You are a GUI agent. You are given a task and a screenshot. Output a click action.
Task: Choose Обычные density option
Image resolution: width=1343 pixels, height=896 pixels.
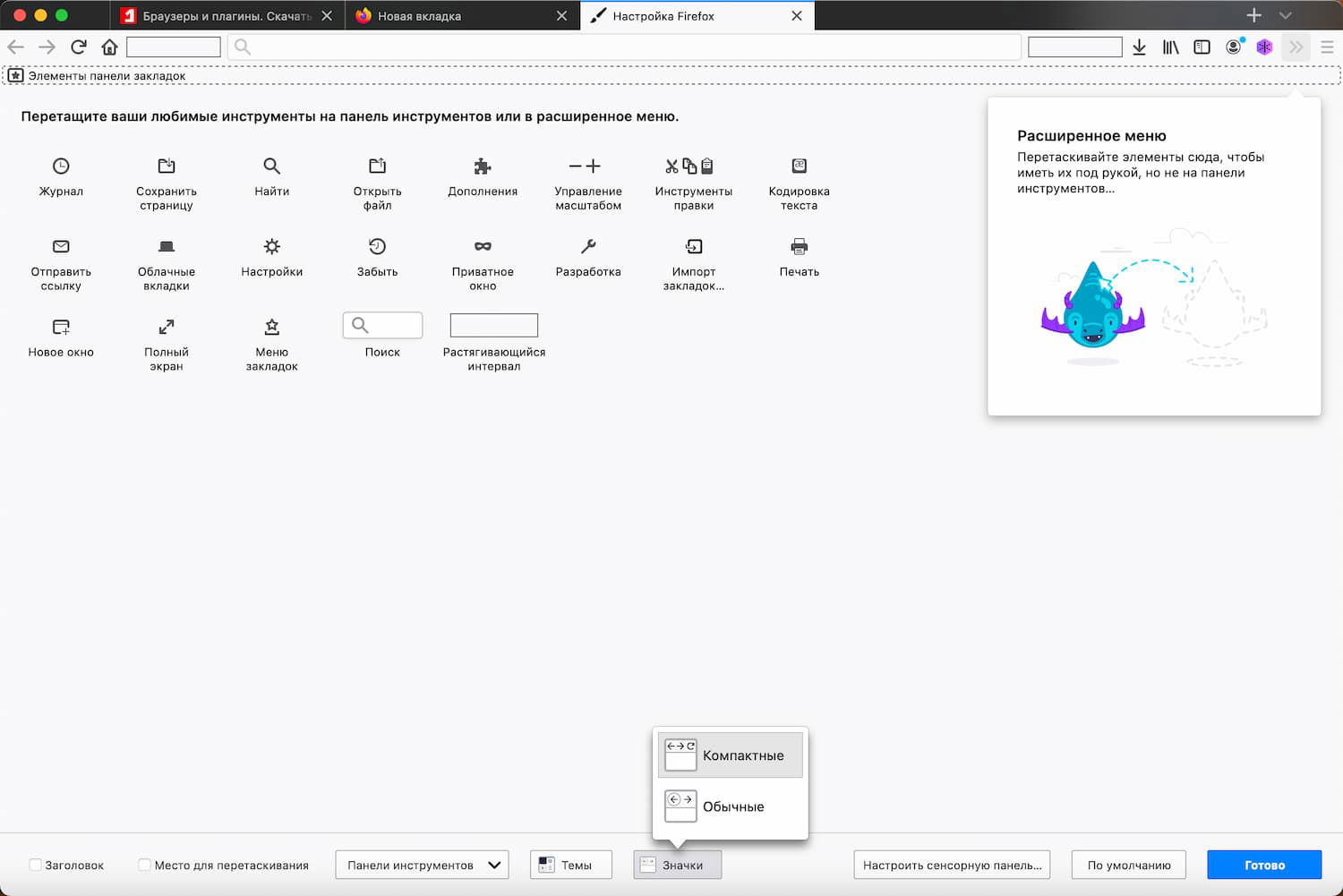(x=731, y=806)
